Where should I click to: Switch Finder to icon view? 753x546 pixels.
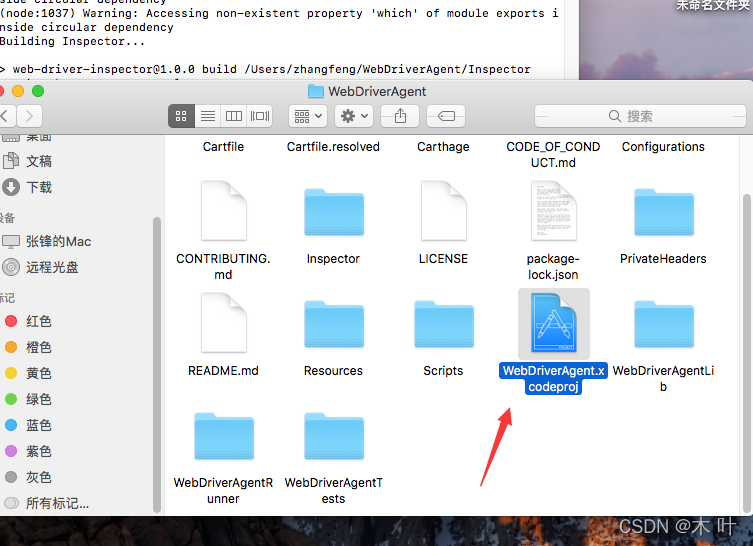coord(181,116)
